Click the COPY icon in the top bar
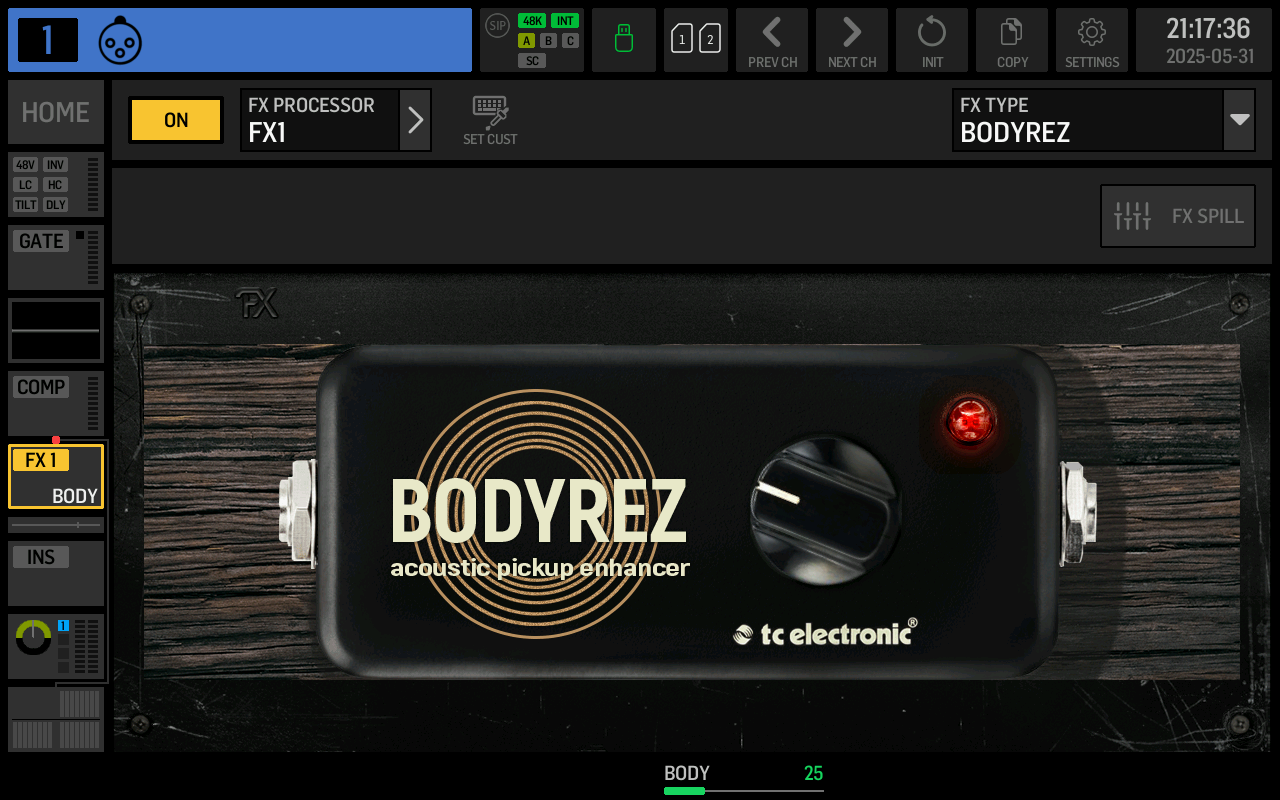This screenshot has height=800, width=1280. [x=1011, y=40]
